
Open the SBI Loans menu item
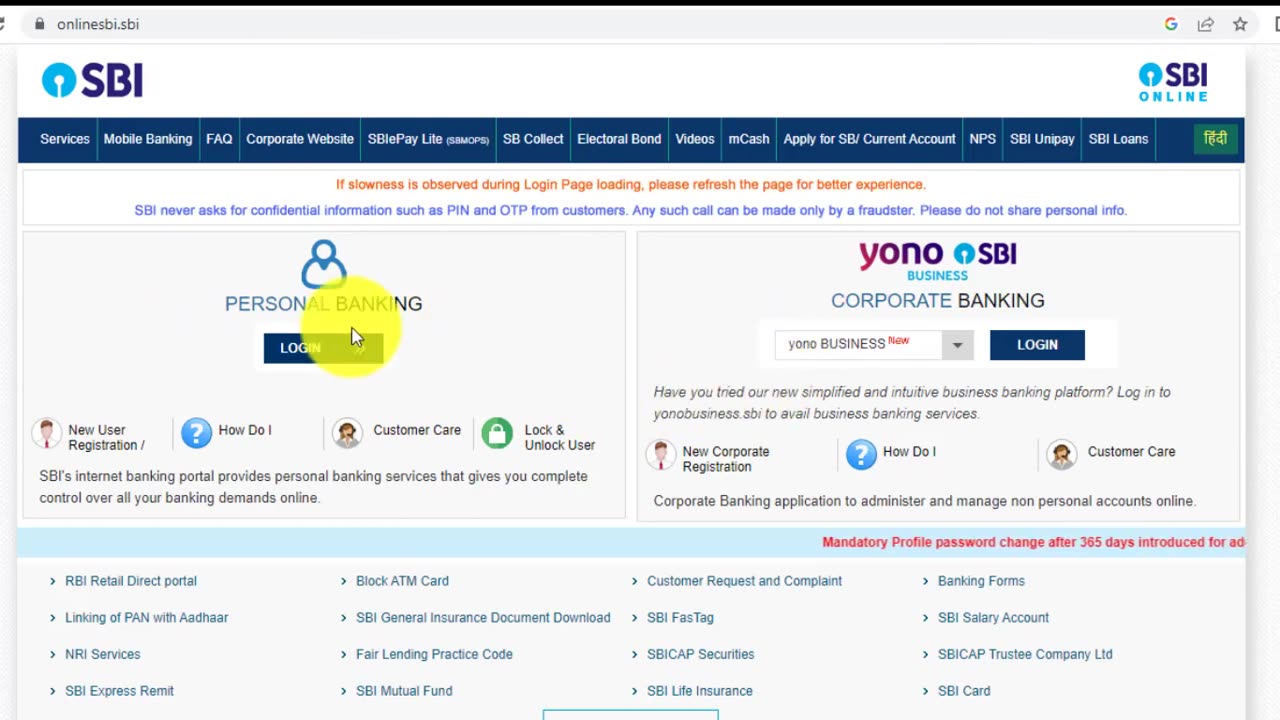click(x=1118, y=139)
